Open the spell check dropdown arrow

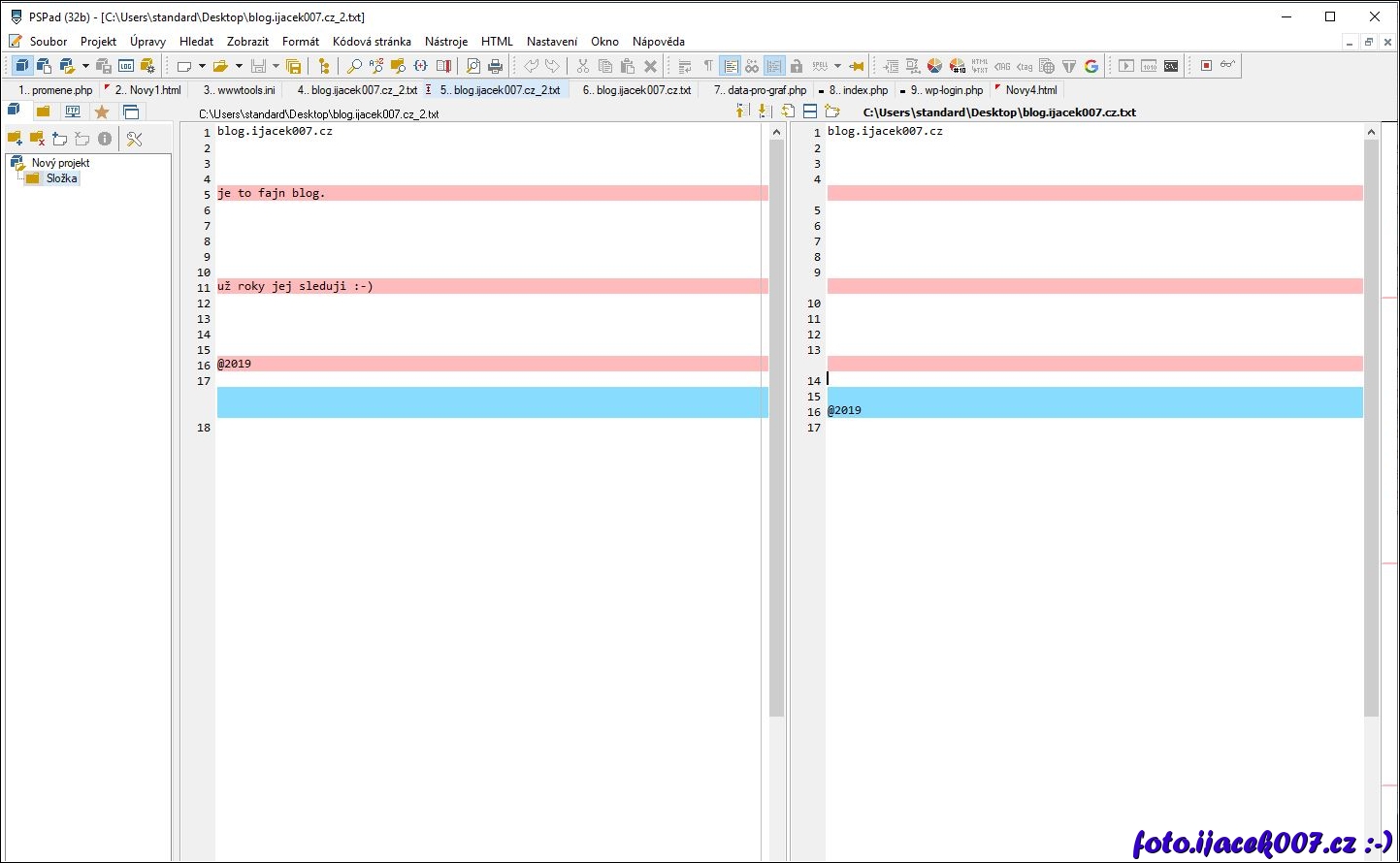pyautogui.click(x=837, y=66)
